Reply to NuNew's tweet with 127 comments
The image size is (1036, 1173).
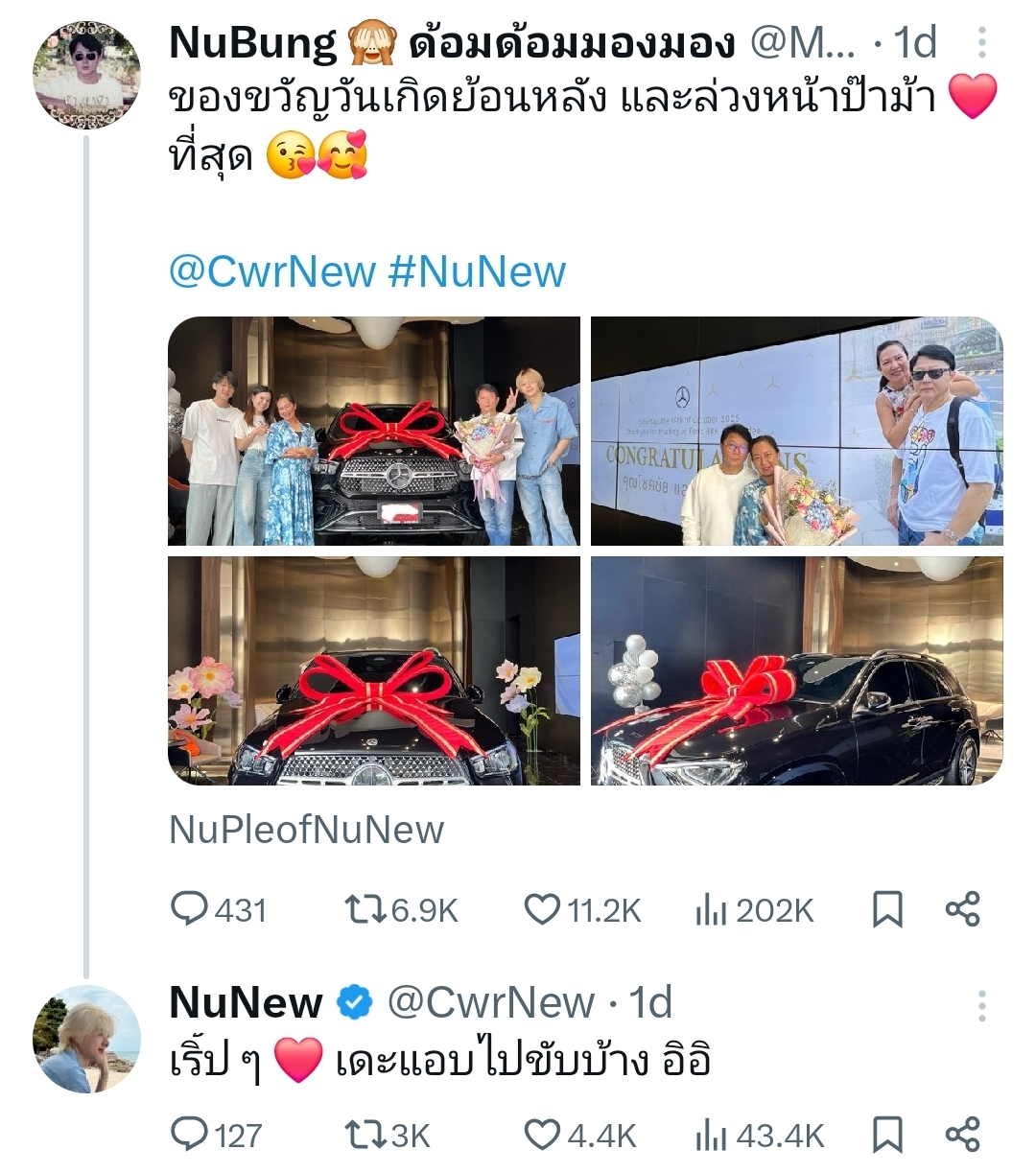coord(217,1136)
